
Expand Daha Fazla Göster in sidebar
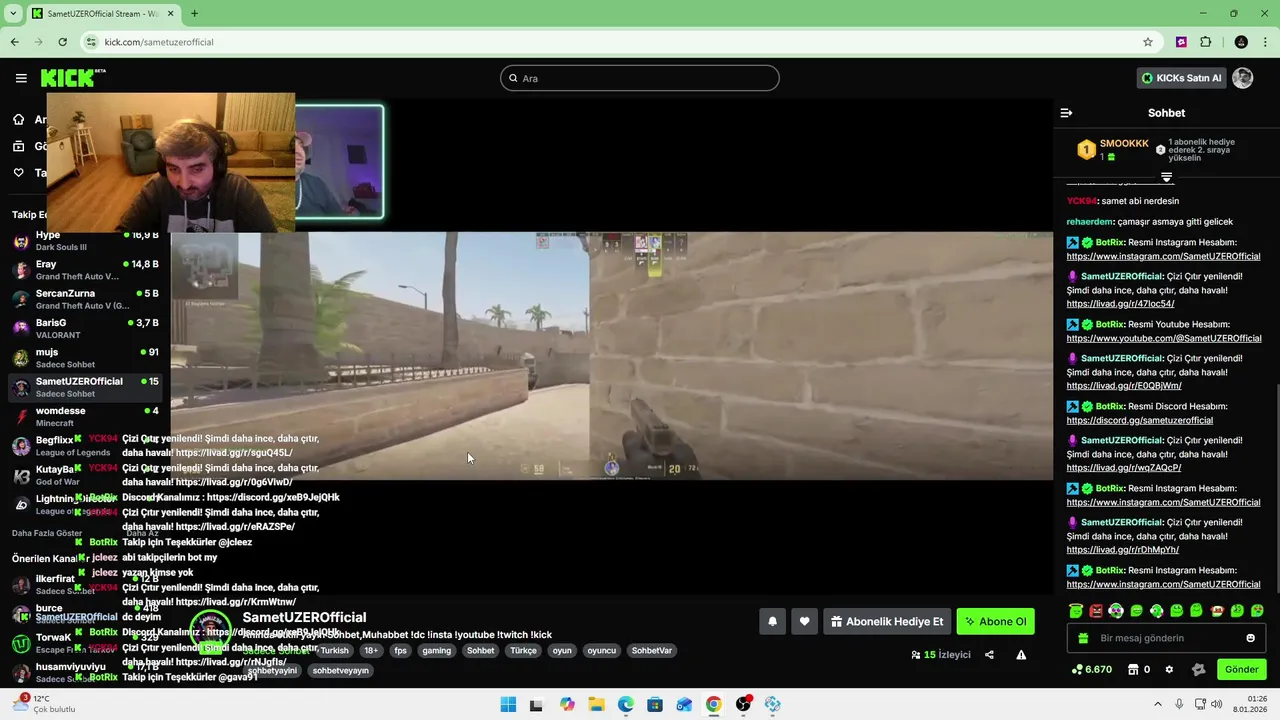tap(47, 533)
